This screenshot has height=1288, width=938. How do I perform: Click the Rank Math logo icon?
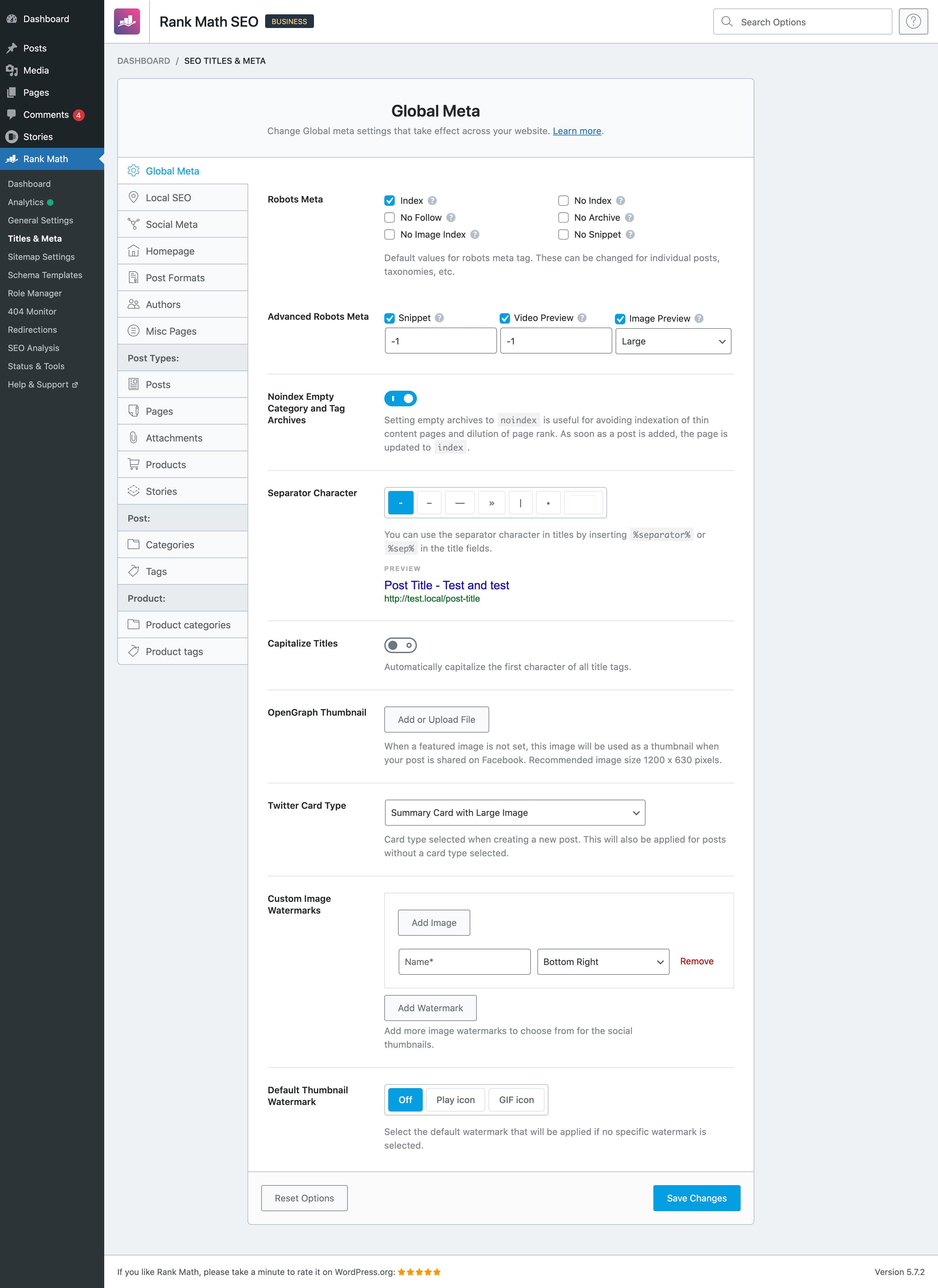point(127,21)
